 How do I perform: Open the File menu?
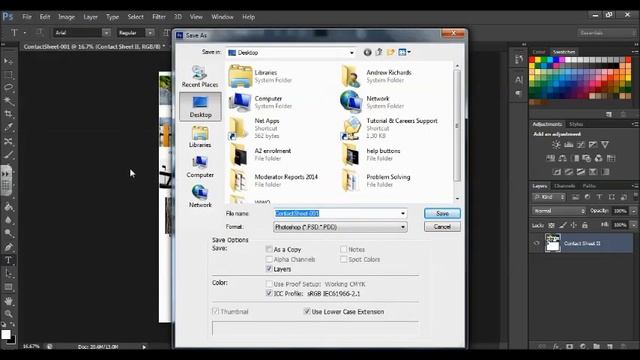coord(27,17)
